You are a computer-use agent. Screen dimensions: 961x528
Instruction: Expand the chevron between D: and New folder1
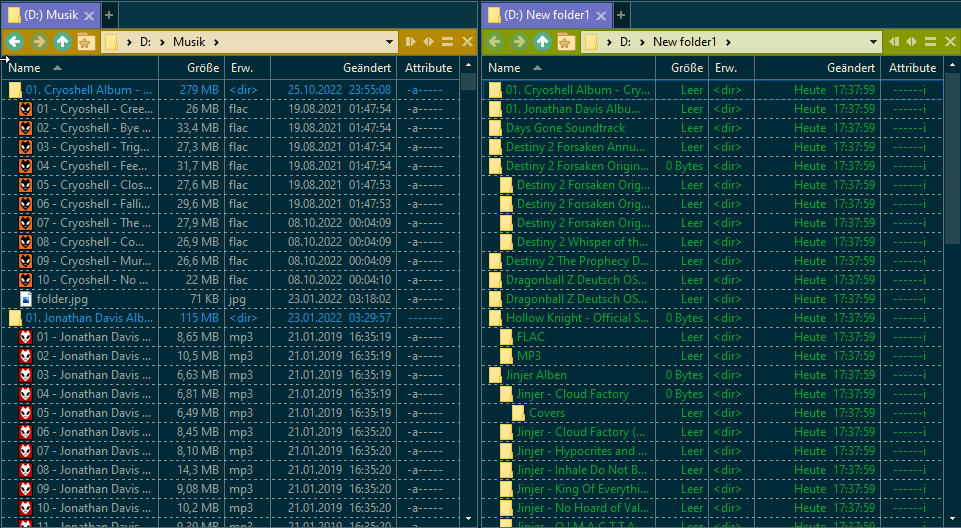tap(642, 42)
